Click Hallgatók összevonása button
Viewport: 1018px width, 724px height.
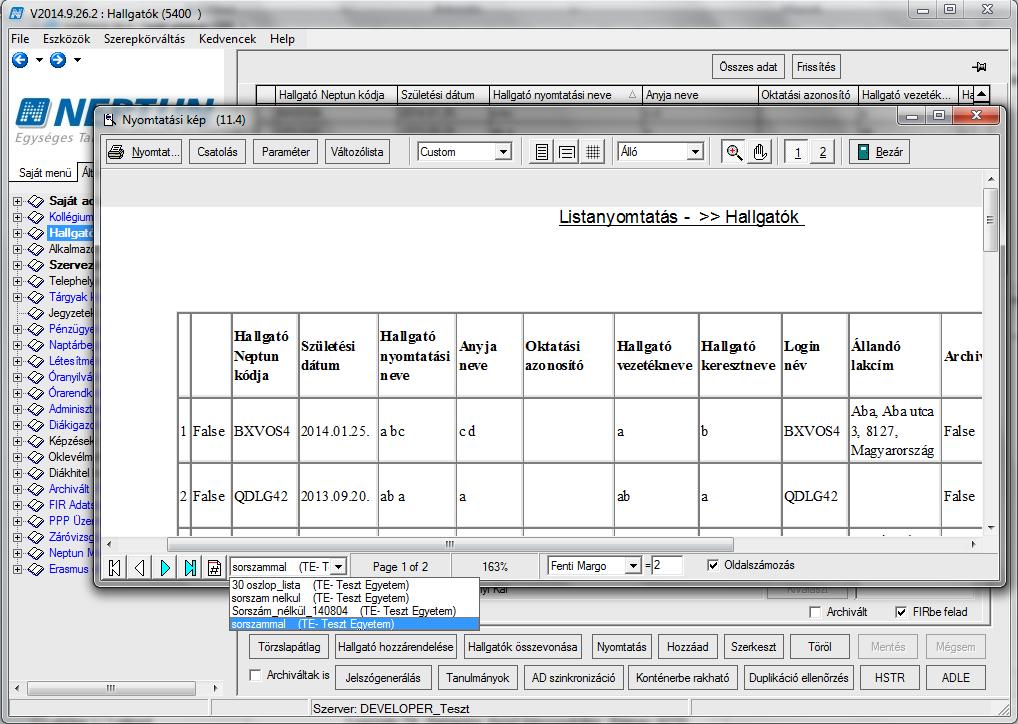(523, 647)
